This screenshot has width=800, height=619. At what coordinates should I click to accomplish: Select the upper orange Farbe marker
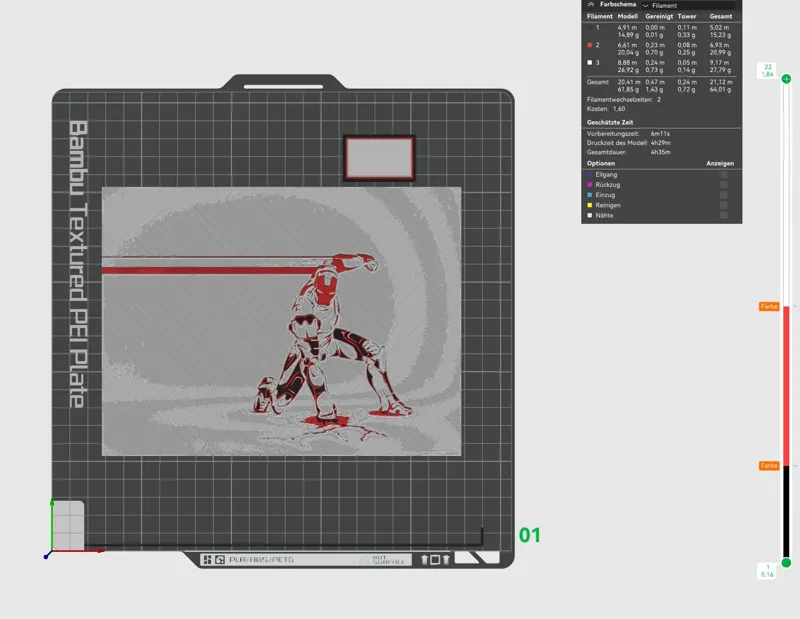[769, 306]
